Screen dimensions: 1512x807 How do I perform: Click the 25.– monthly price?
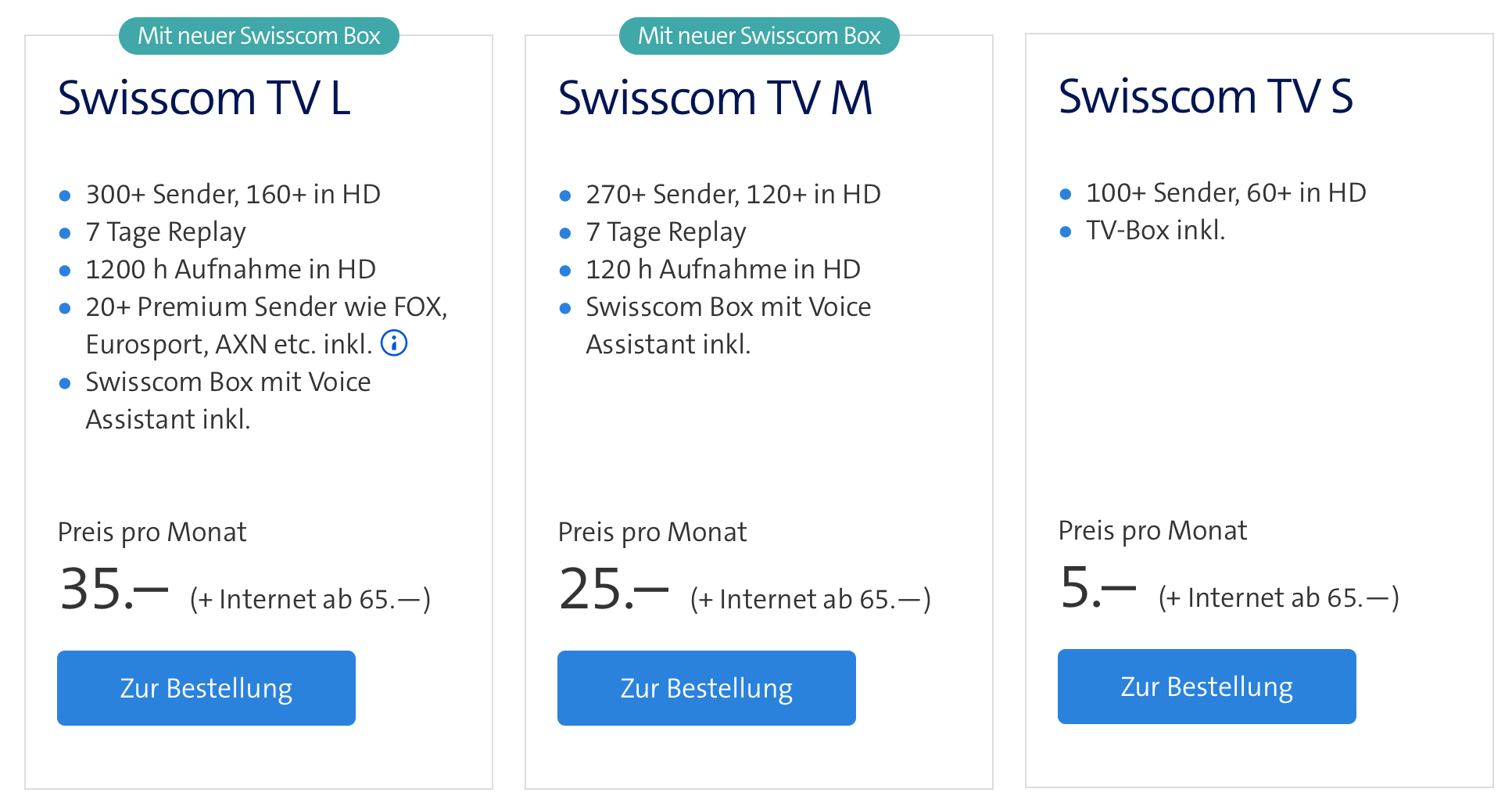pyautogui.click(x=614, y=589)
